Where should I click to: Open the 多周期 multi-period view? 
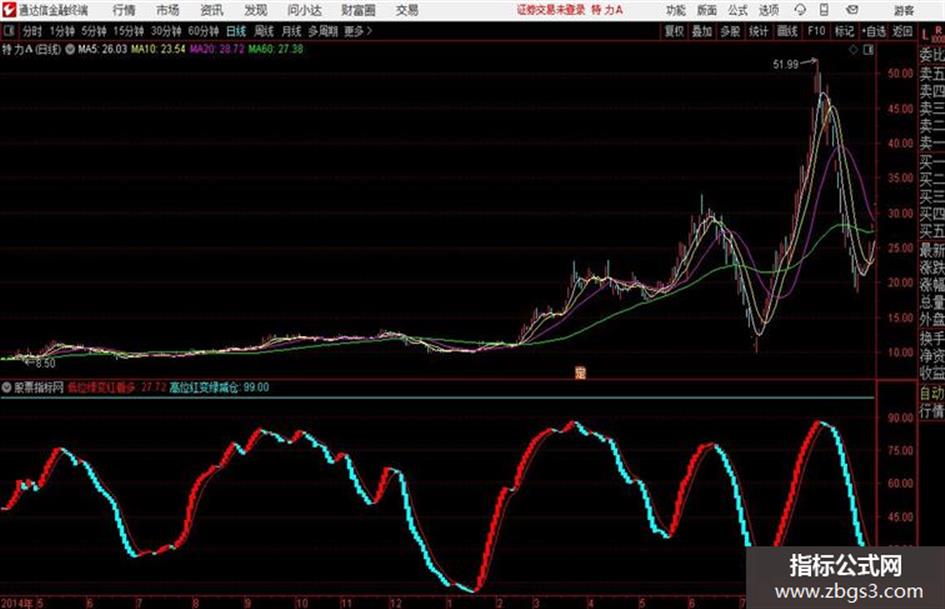pyautogui.click(x=323, y=31)
